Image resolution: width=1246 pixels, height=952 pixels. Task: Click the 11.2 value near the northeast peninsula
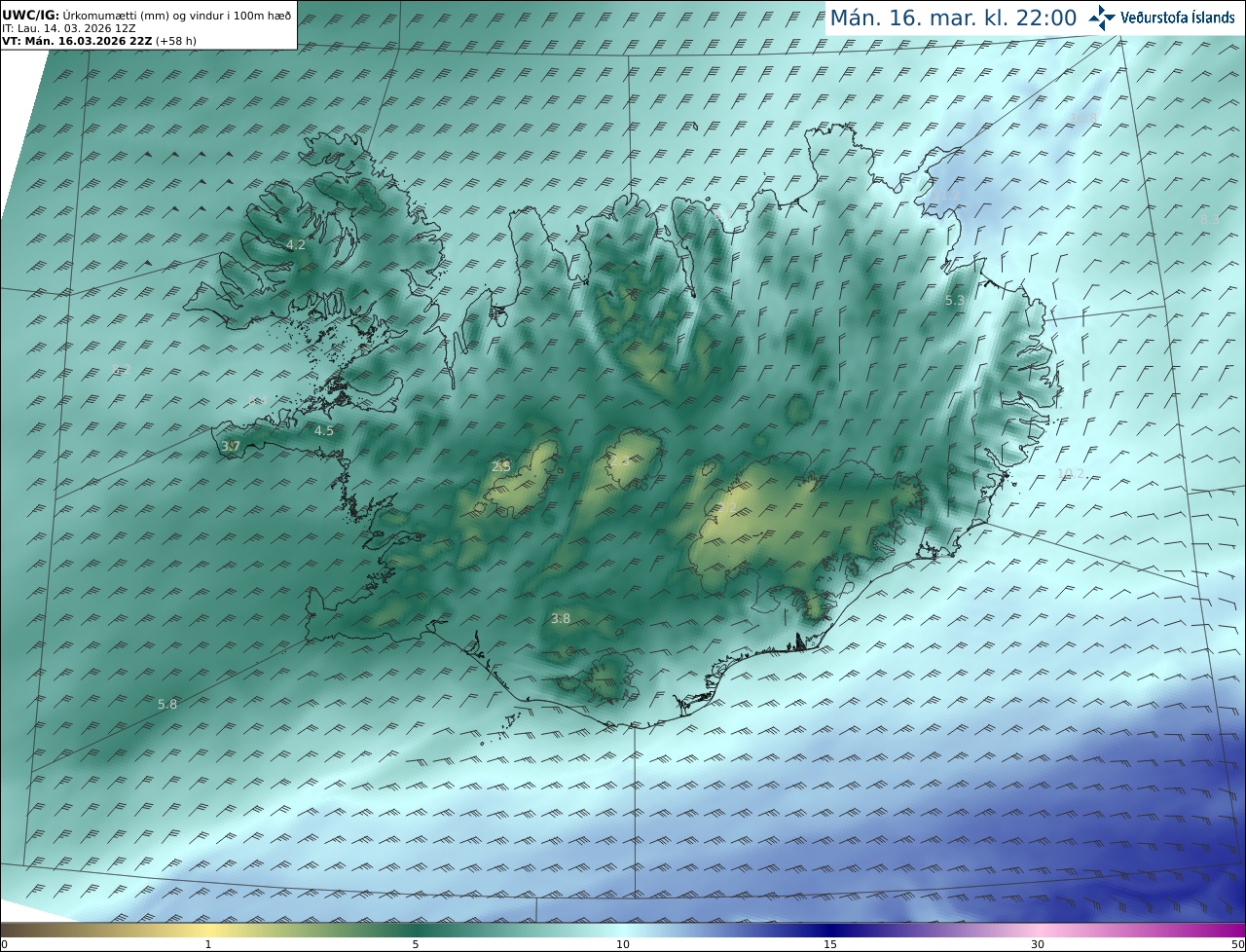pyautogui.click(x=946, y=195)
